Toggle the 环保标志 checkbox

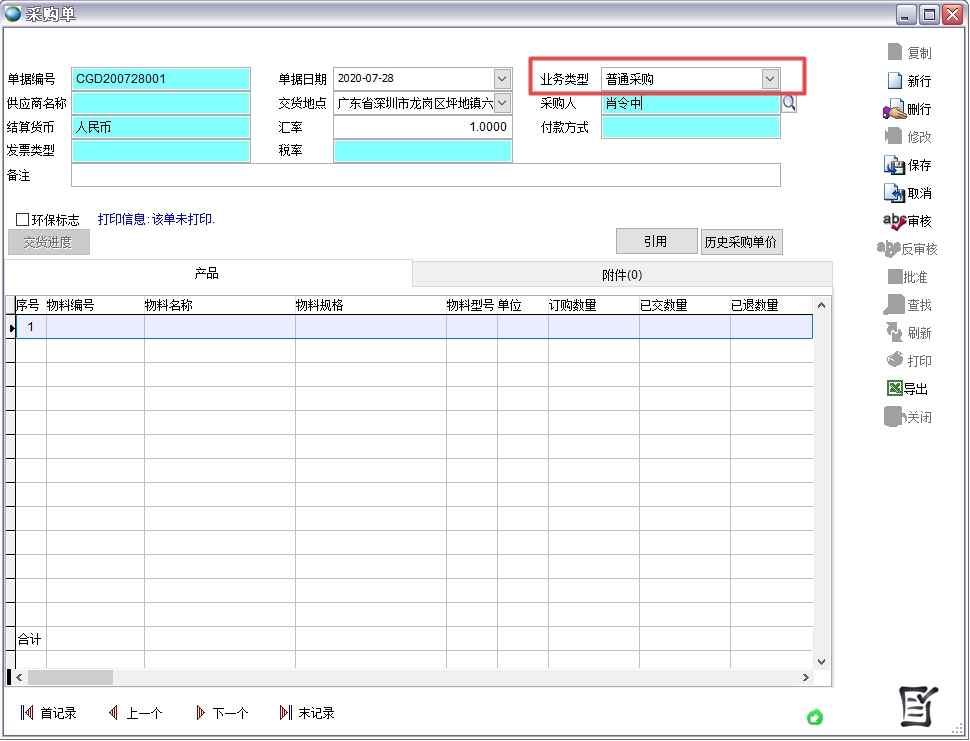[22, 220]
